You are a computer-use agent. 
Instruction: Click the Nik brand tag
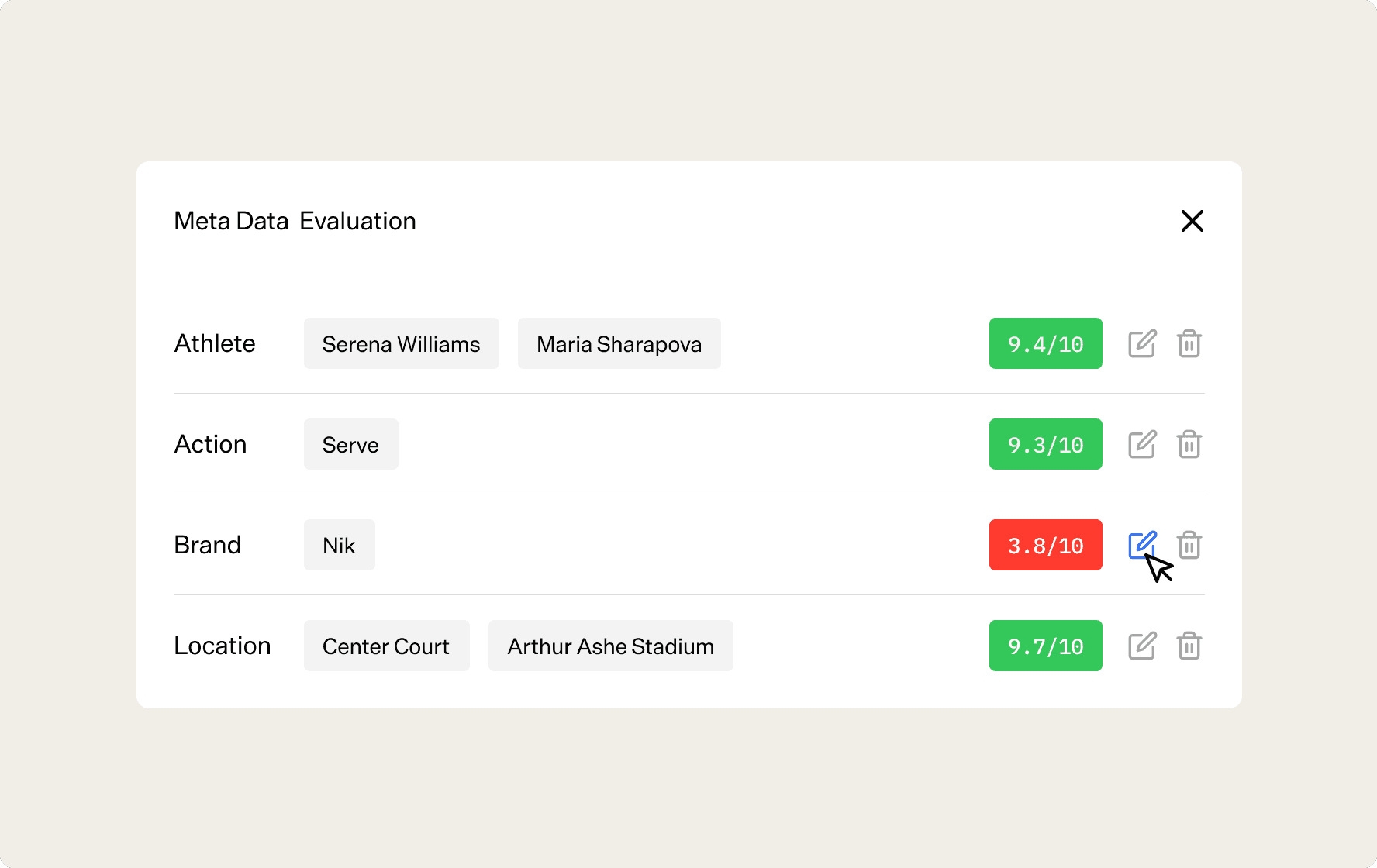tap(339, 545)
